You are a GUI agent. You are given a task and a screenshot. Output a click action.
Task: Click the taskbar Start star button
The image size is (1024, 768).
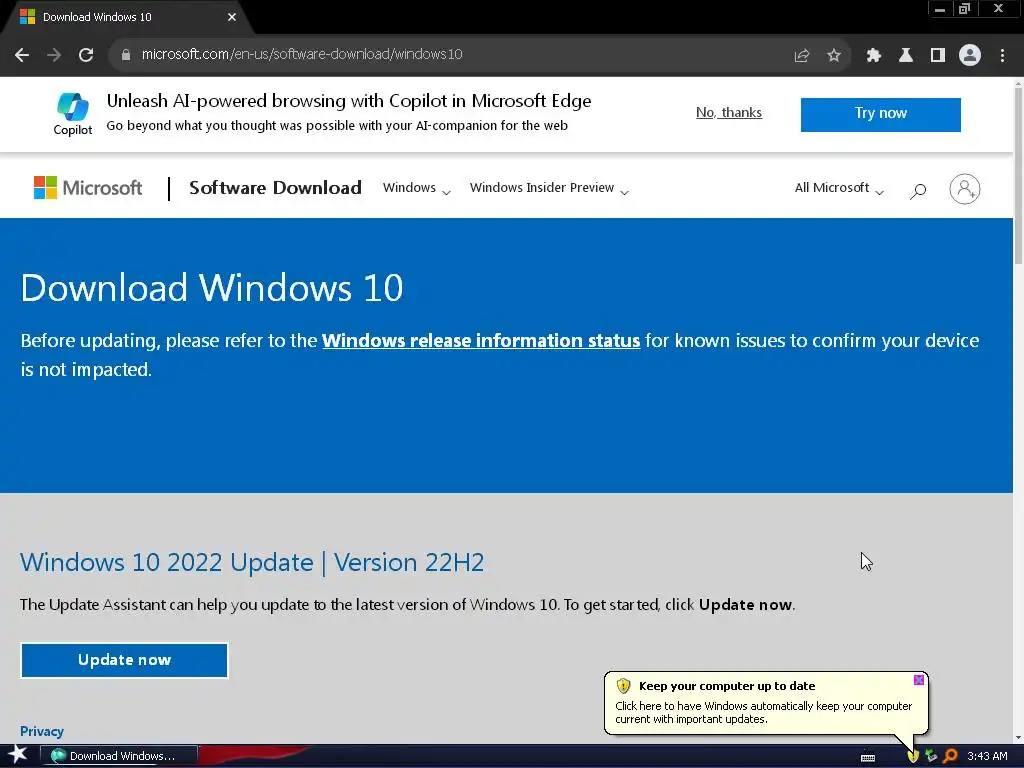18,756
